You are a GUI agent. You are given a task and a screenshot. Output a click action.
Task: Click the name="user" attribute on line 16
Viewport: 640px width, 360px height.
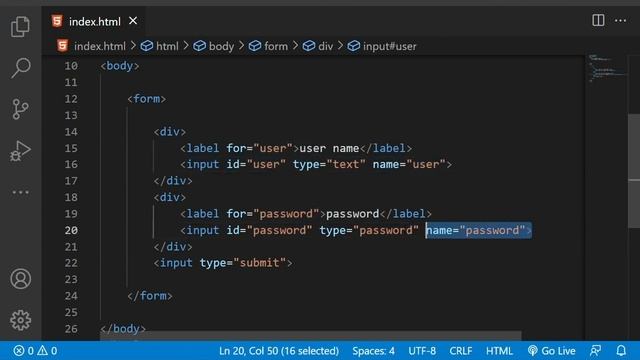(x=409, y=164)
